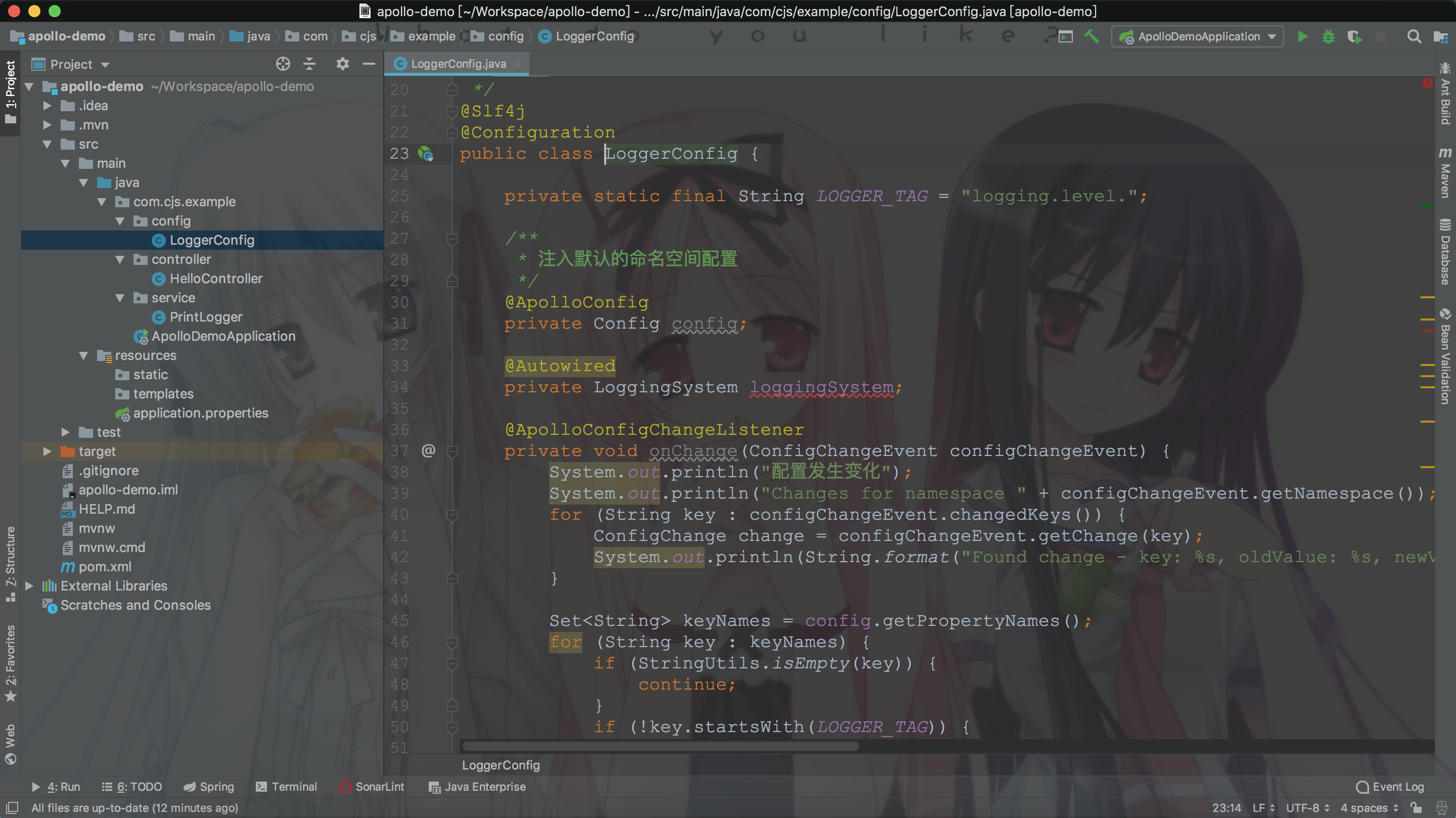Collapse the src folder
This screenshot has width=1456, height=818.
[x=48, y=144]
